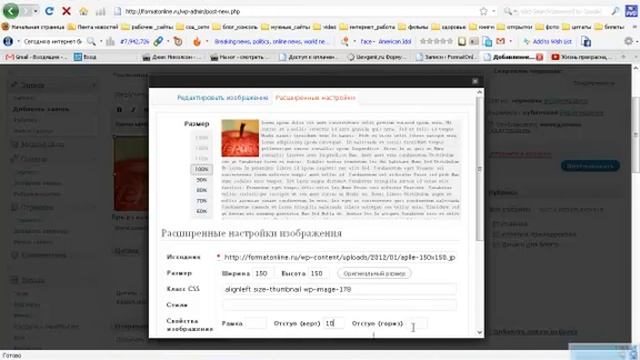Open the рабочие_сайты bookmark folder
The image size is (640, 360).
coord(148,27)
